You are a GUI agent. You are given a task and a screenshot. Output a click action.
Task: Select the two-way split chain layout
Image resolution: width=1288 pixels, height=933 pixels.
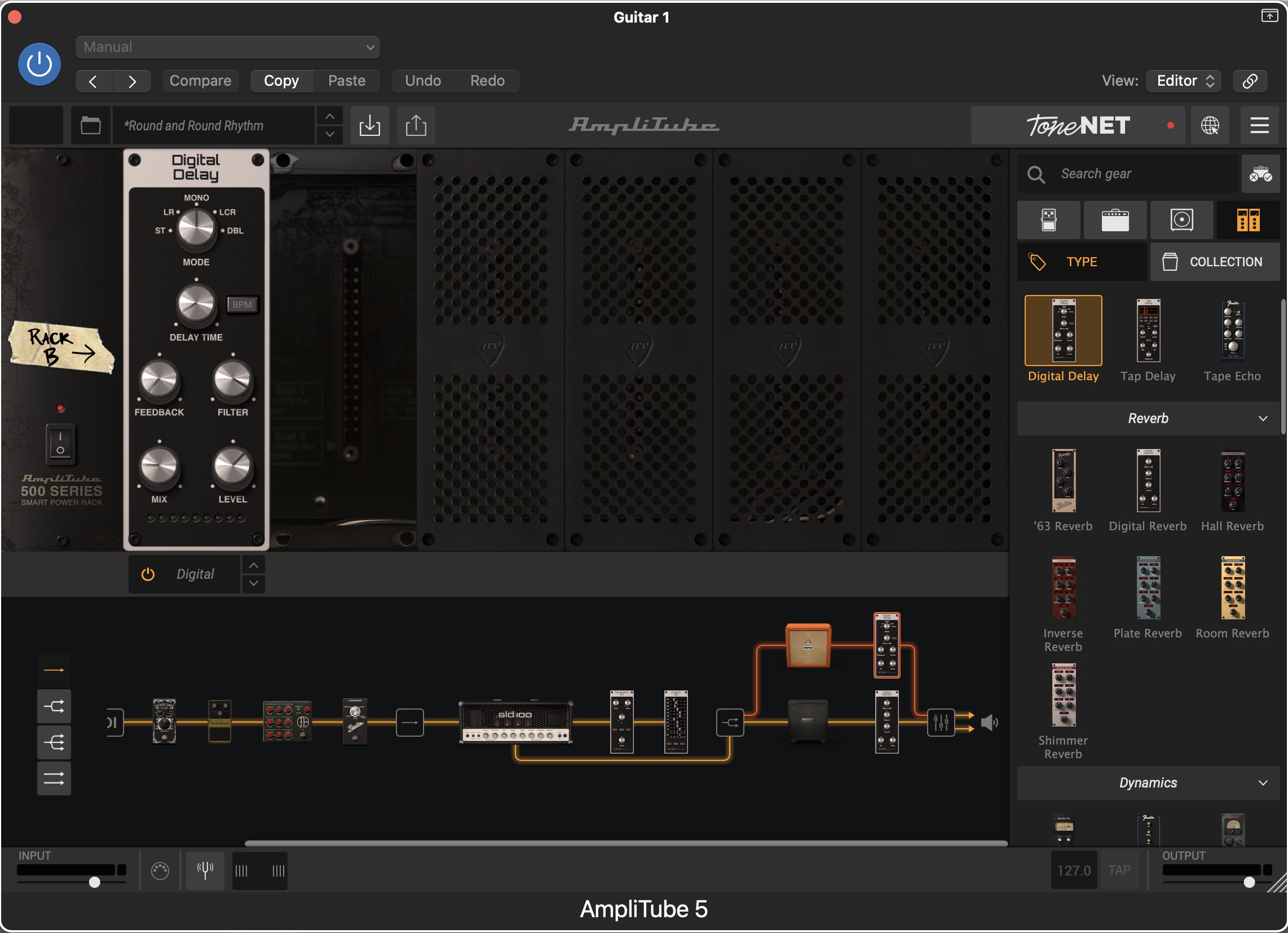click(x=54, y=707)
